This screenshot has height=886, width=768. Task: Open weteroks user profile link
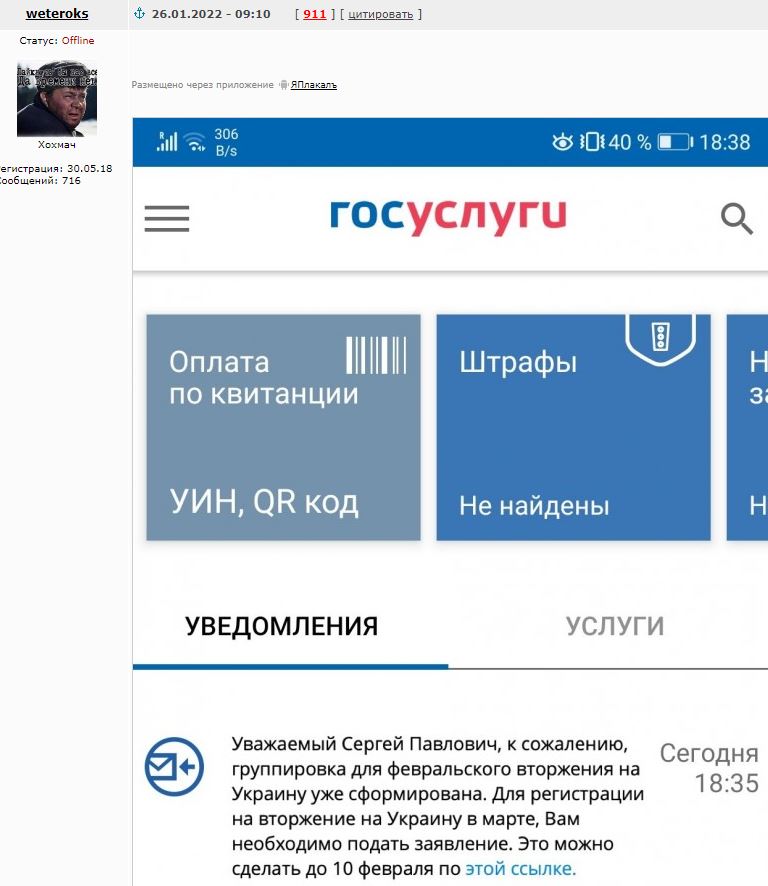coord(57,14)
